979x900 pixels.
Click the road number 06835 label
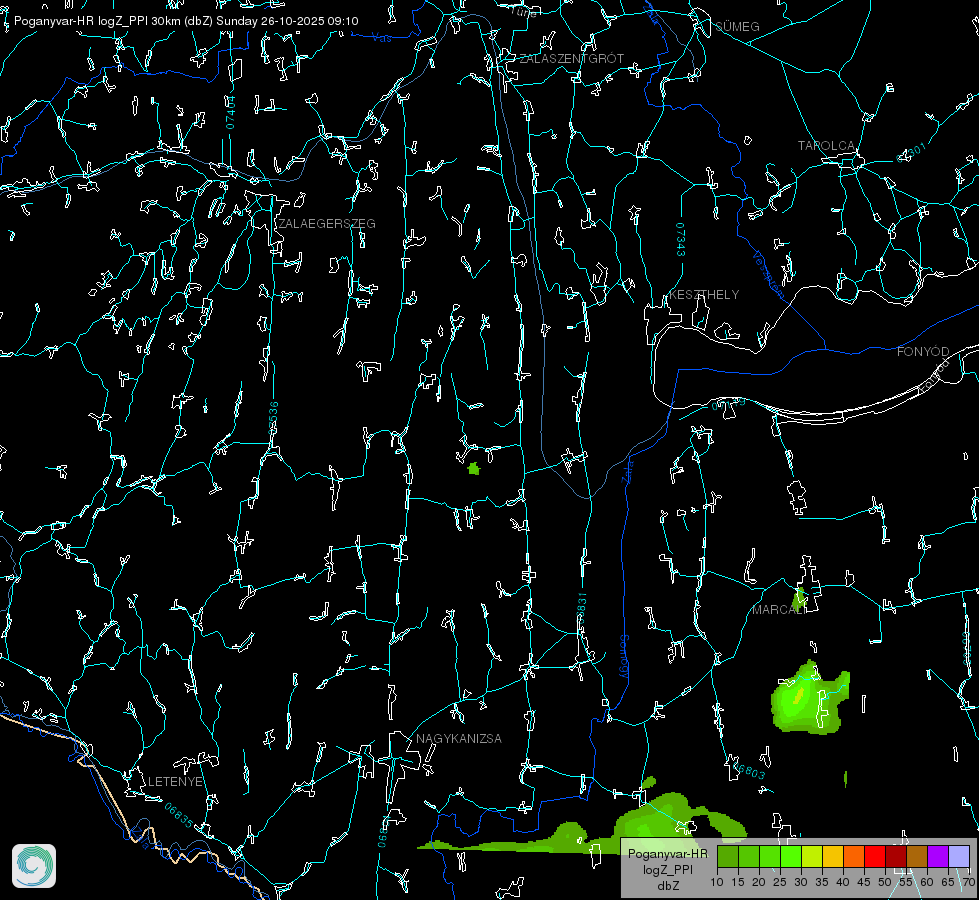pos(179,815)
